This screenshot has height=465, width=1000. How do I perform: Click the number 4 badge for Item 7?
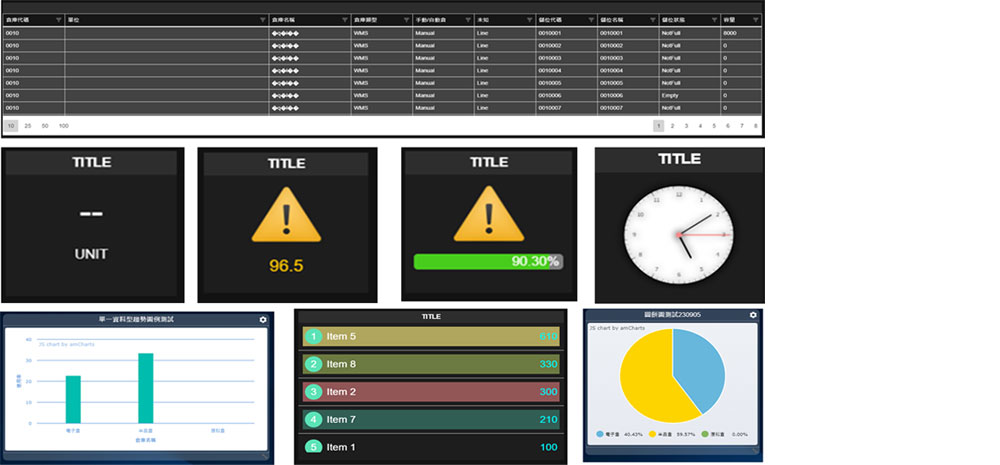click(314, 419)
